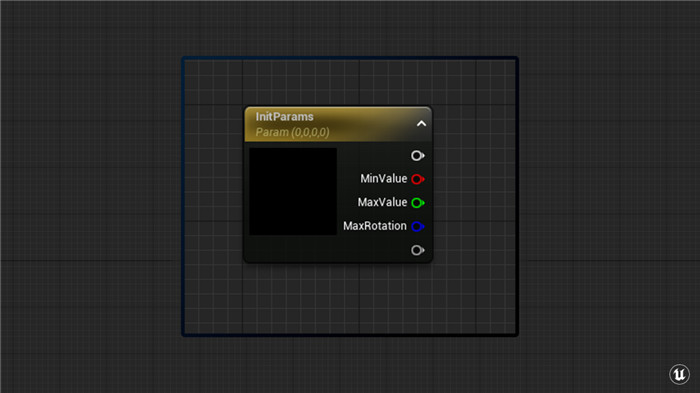Click the top white RGBA output pin
The image size is (700, 393).
(x=417, y=155)
